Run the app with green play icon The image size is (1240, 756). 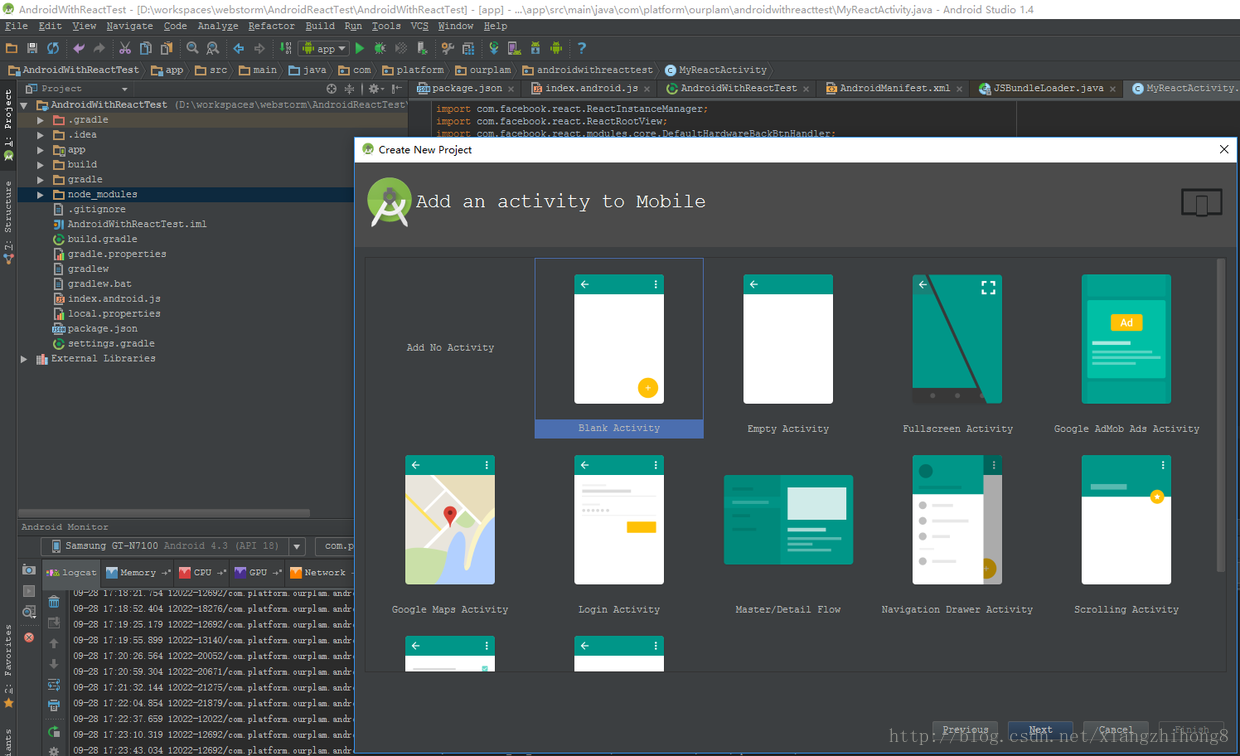click(360, 48)
